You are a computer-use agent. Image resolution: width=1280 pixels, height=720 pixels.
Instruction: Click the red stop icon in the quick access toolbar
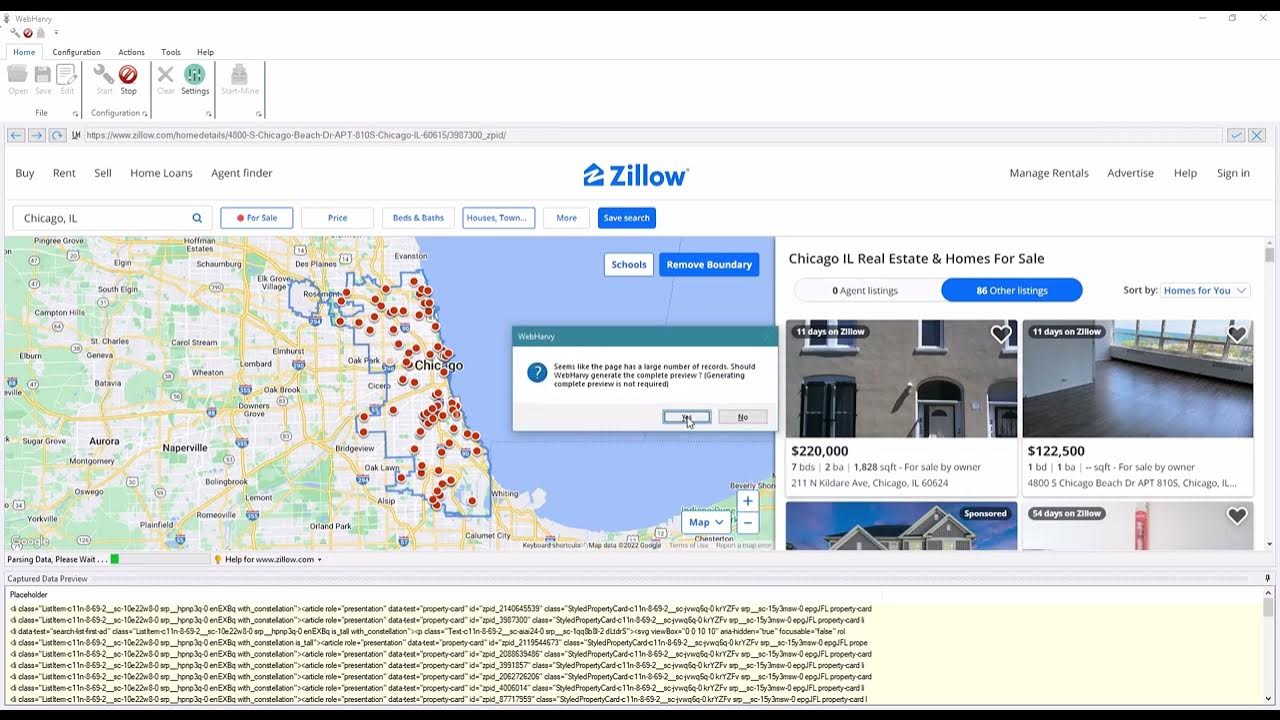tap(28, 32)
